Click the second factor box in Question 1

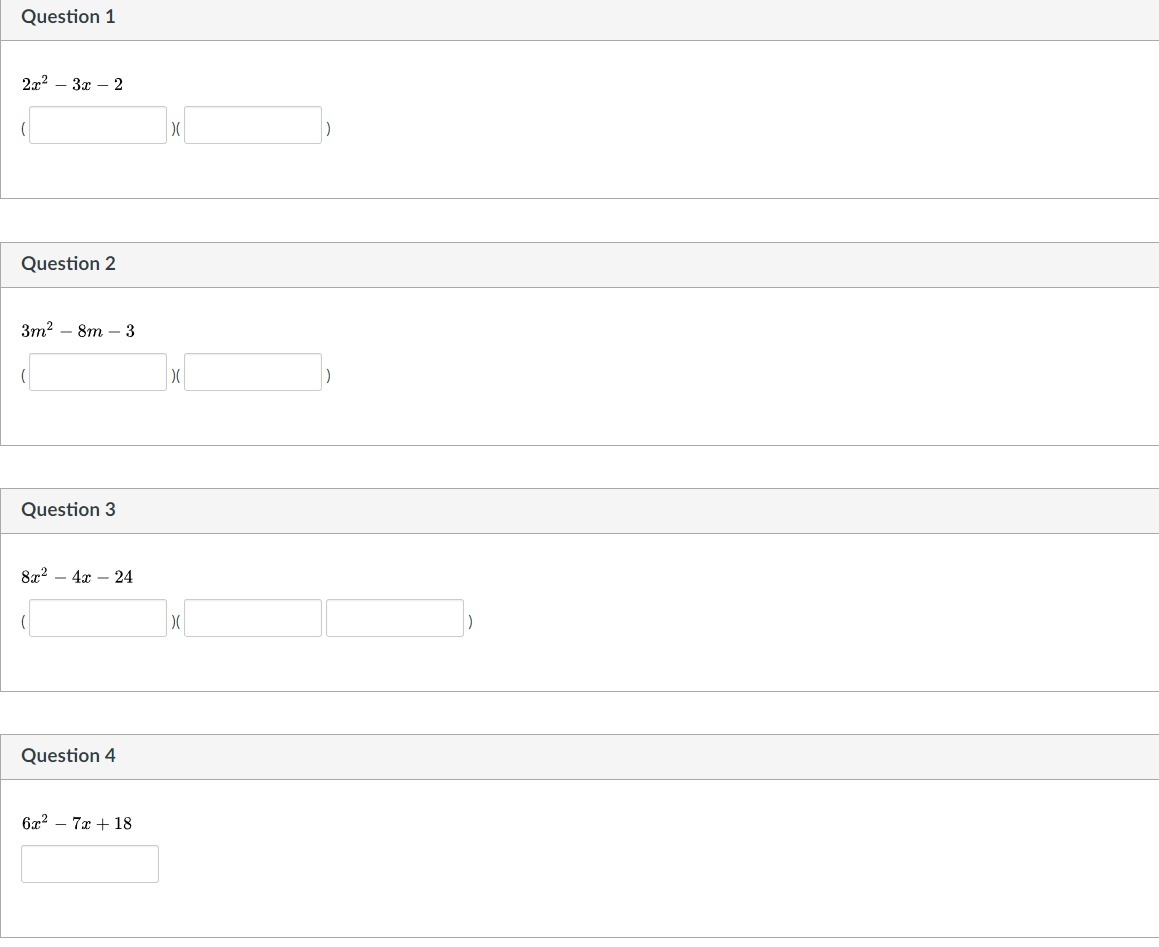253,125
